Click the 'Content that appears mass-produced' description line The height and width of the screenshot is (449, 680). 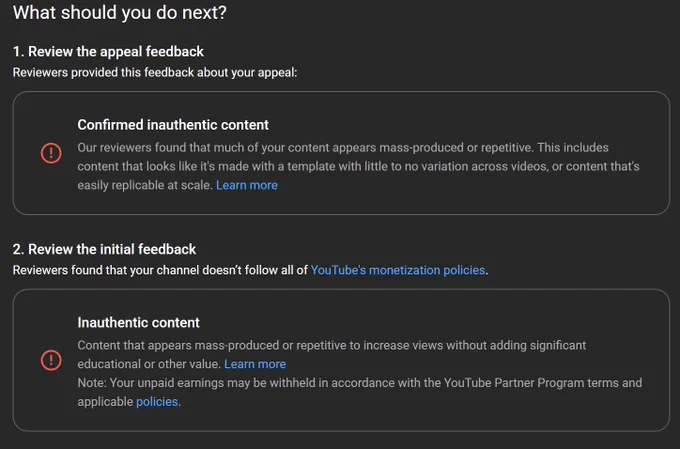[x=332, y=345]
